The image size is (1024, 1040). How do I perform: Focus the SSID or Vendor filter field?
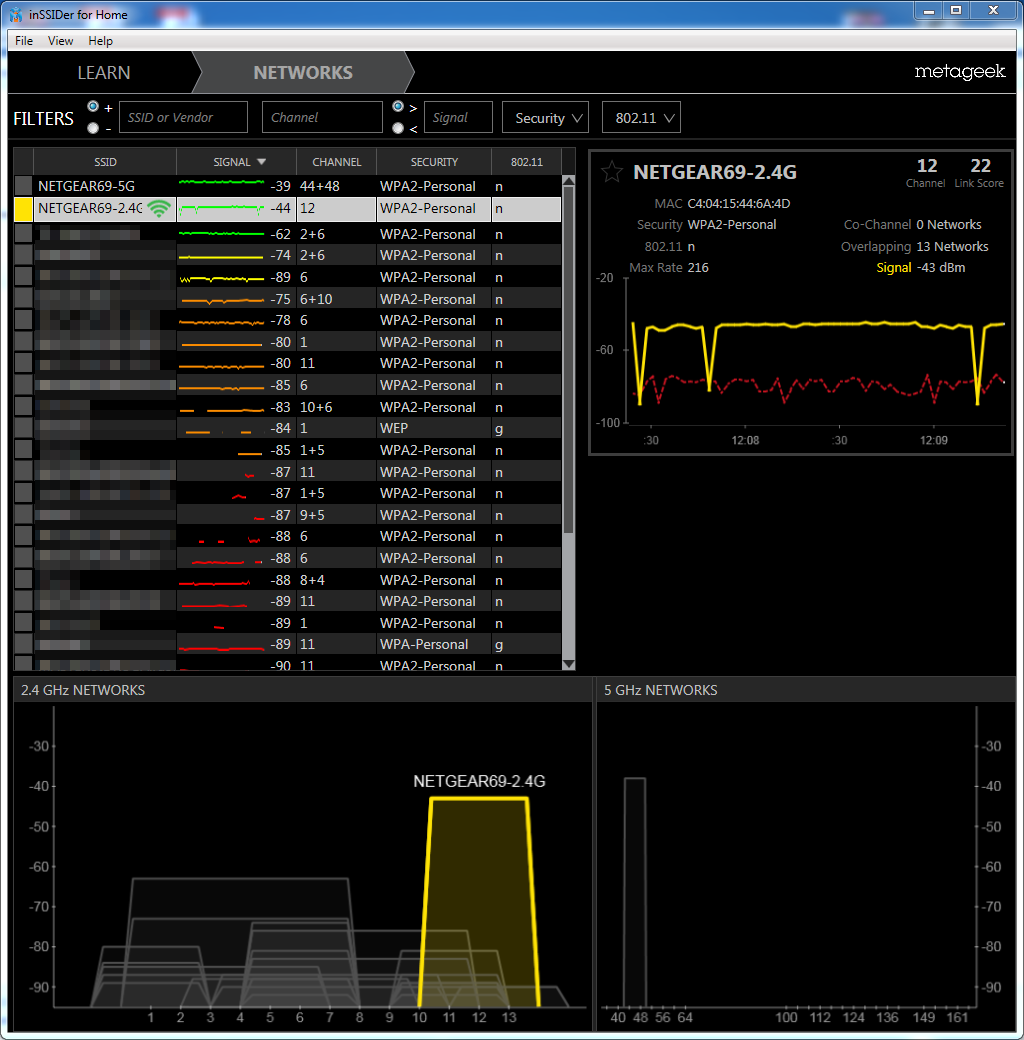[183, 117]
